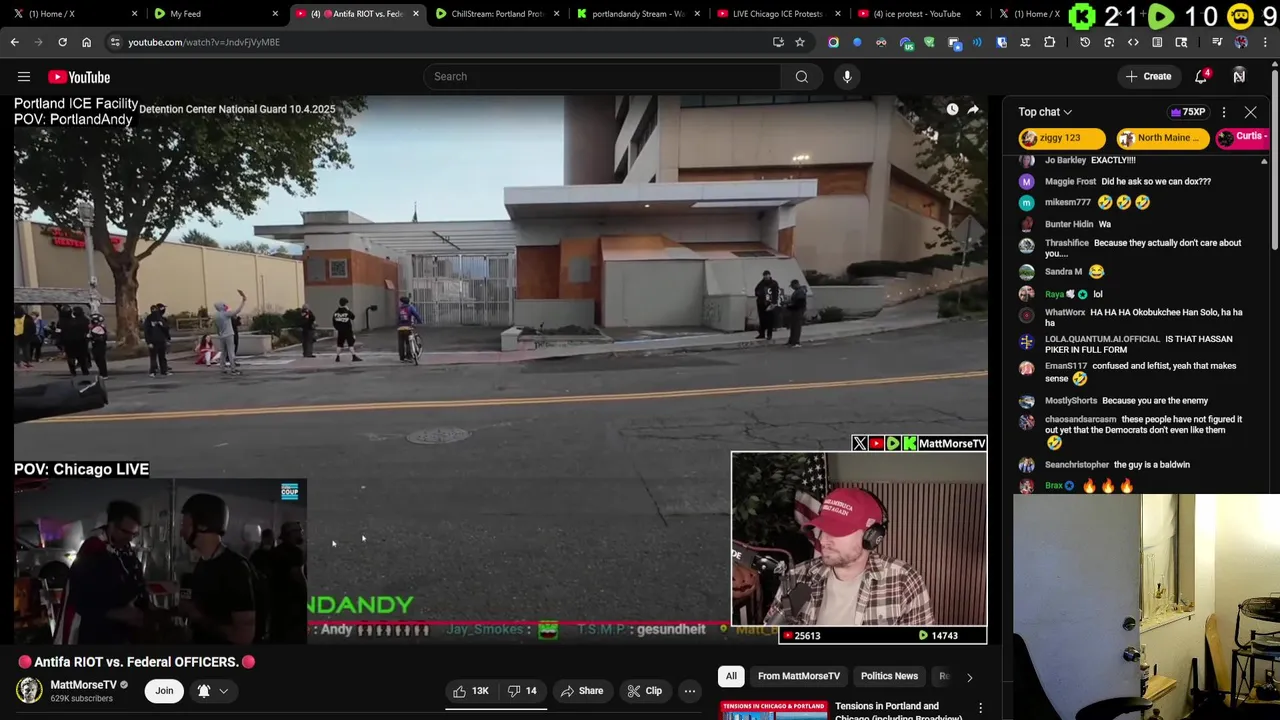Click Join channel membership button

coord(164,691)
